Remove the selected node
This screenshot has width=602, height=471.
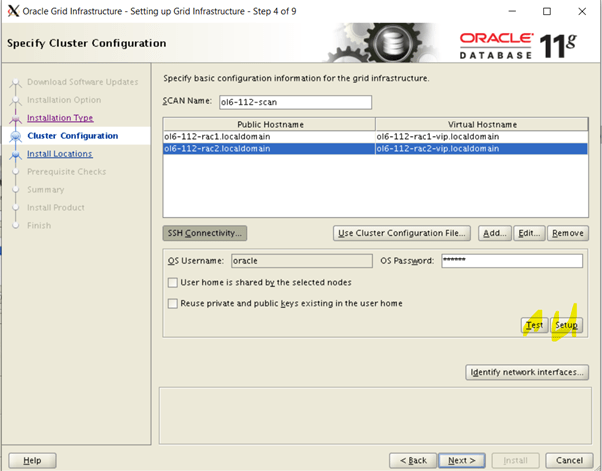tap(567, 233)
